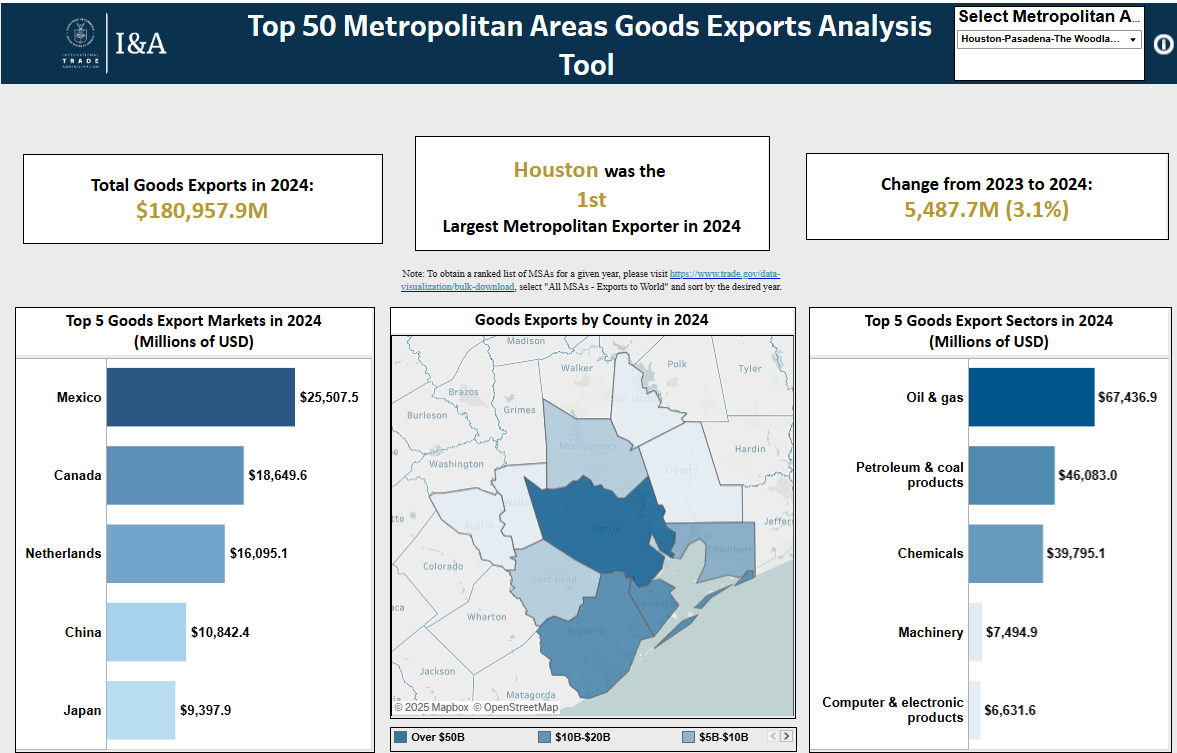This screenshot has width=1177, height=753.
Task: Click the legend's right pagination arrow
Action: click(784, 735)
